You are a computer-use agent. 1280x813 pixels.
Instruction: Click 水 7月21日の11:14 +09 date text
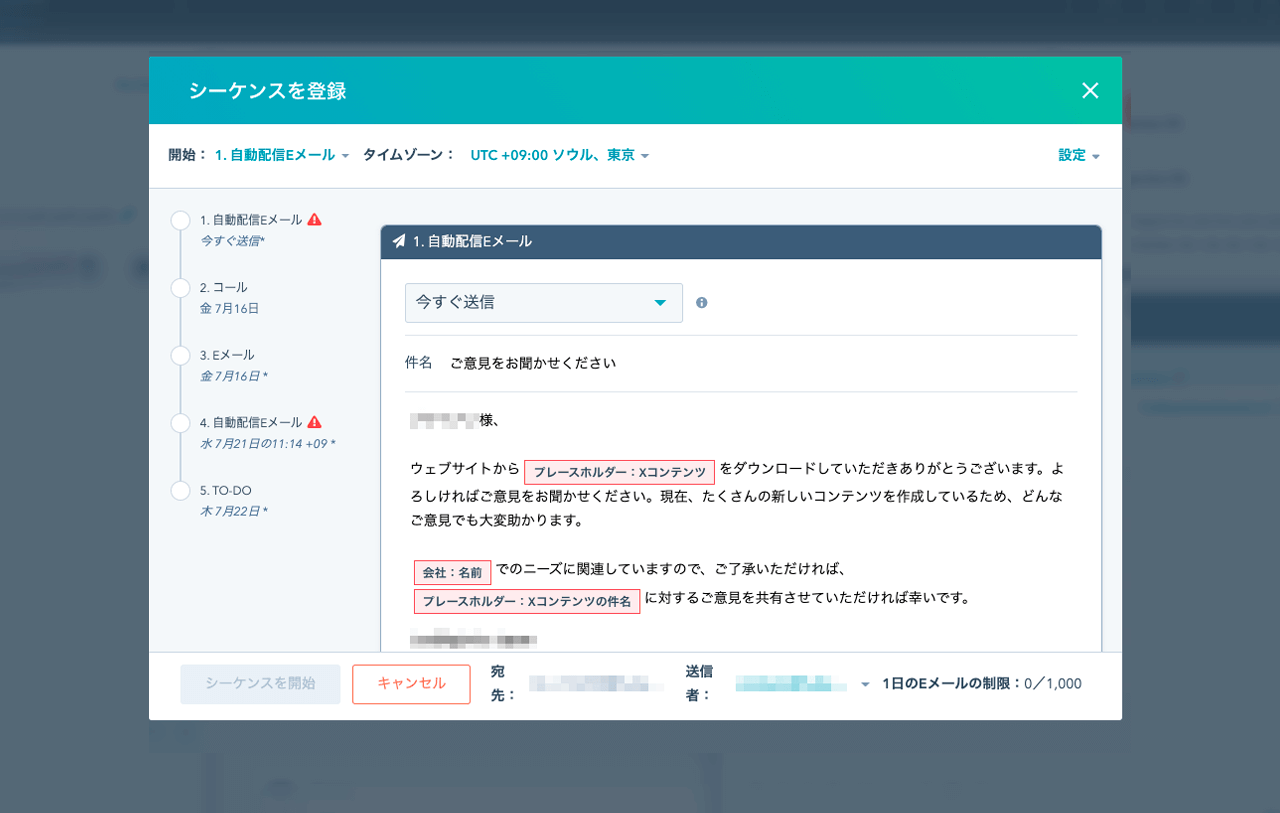pos(267,443)
